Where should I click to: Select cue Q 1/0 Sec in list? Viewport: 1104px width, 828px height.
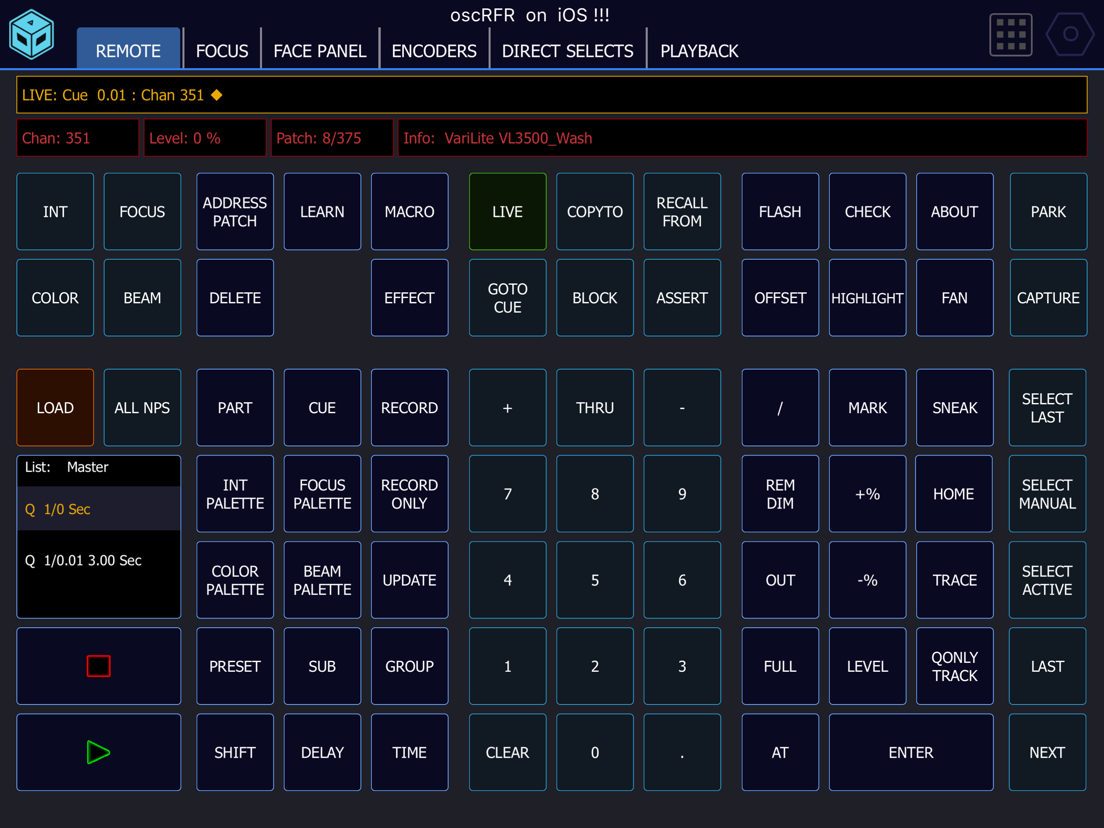tap(99, 508)
